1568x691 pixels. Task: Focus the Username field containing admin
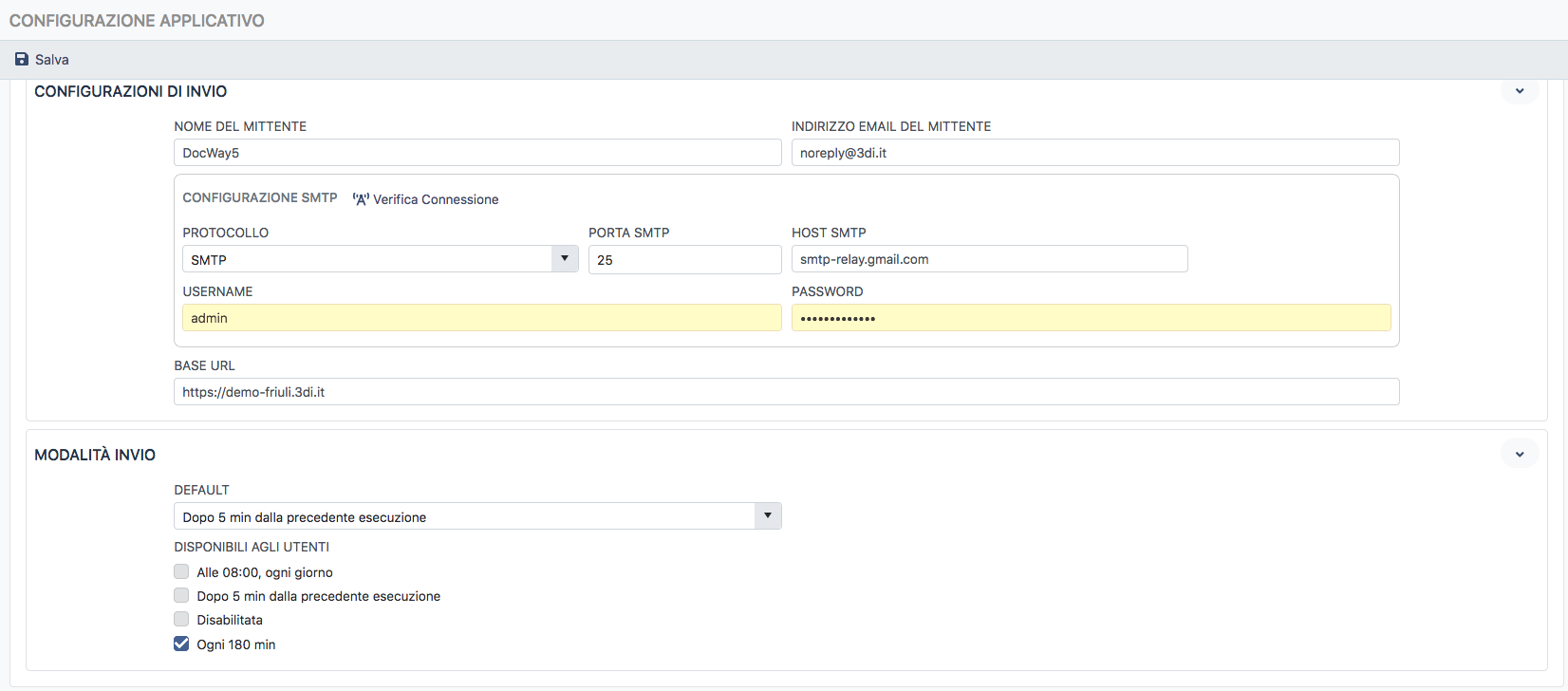481,318
